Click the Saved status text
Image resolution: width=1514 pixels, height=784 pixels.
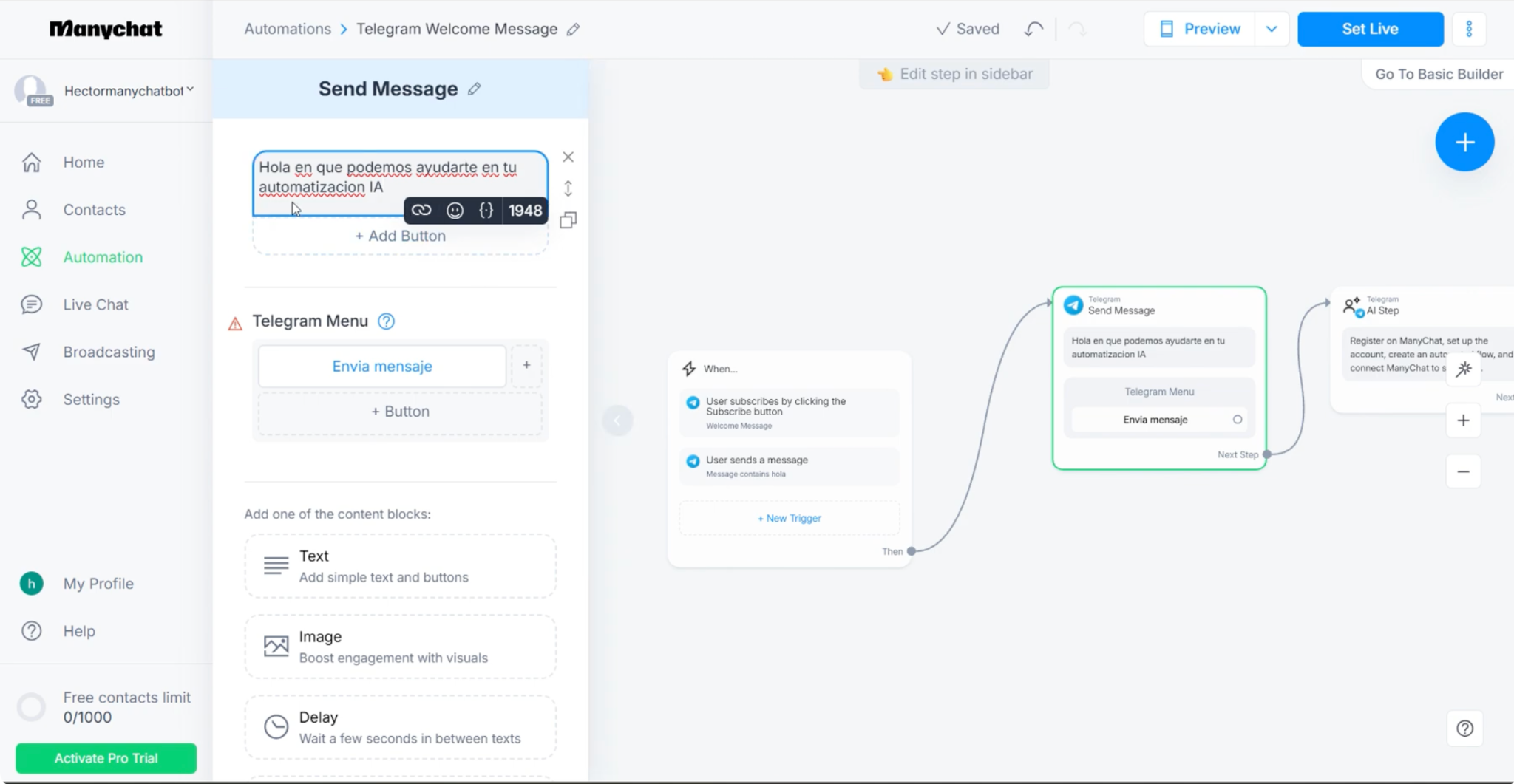968,29
